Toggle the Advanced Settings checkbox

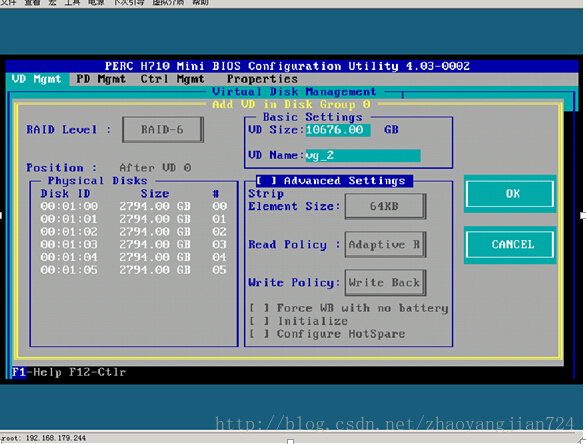coord(266,181)
